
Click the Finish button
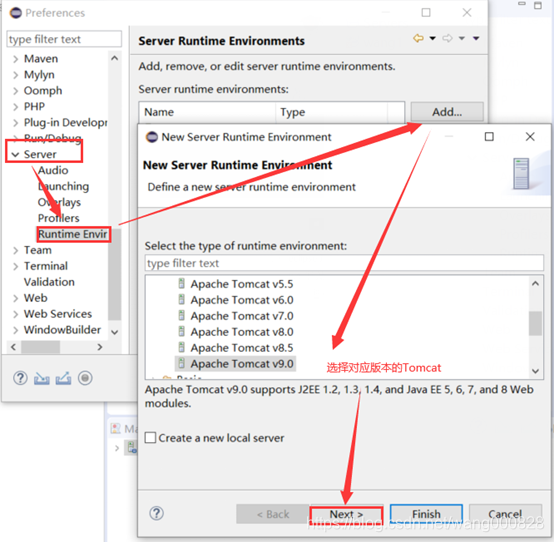tap(426, 514)
